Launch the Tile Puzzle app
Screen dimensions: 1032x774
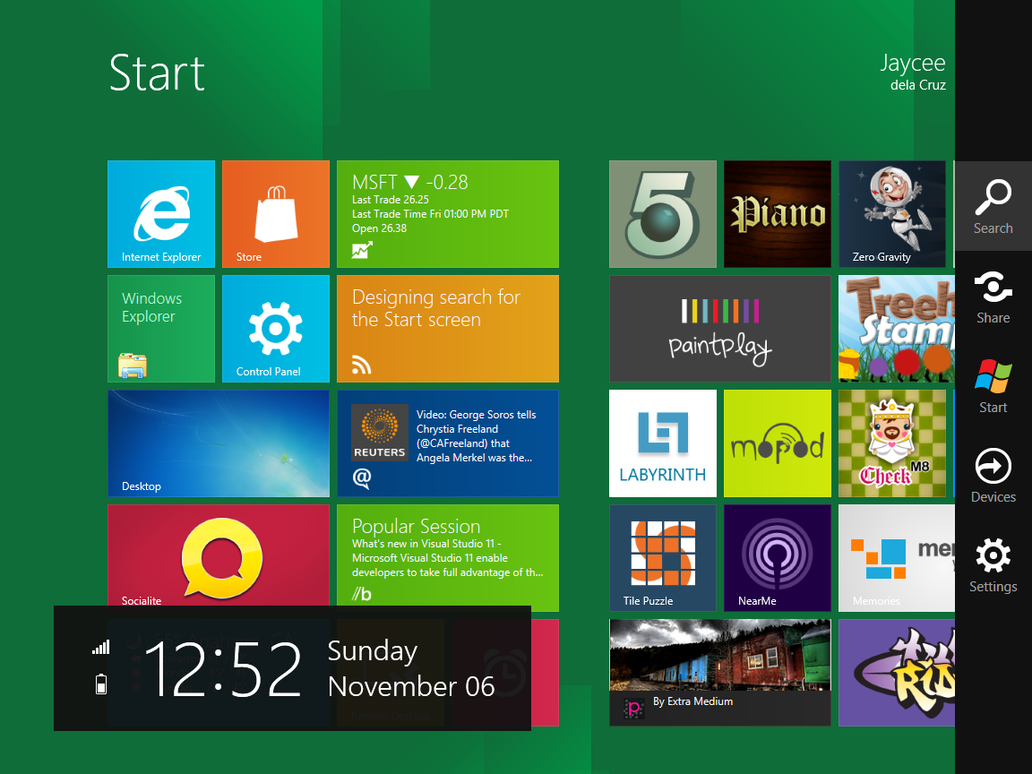(x=663, y=557)
